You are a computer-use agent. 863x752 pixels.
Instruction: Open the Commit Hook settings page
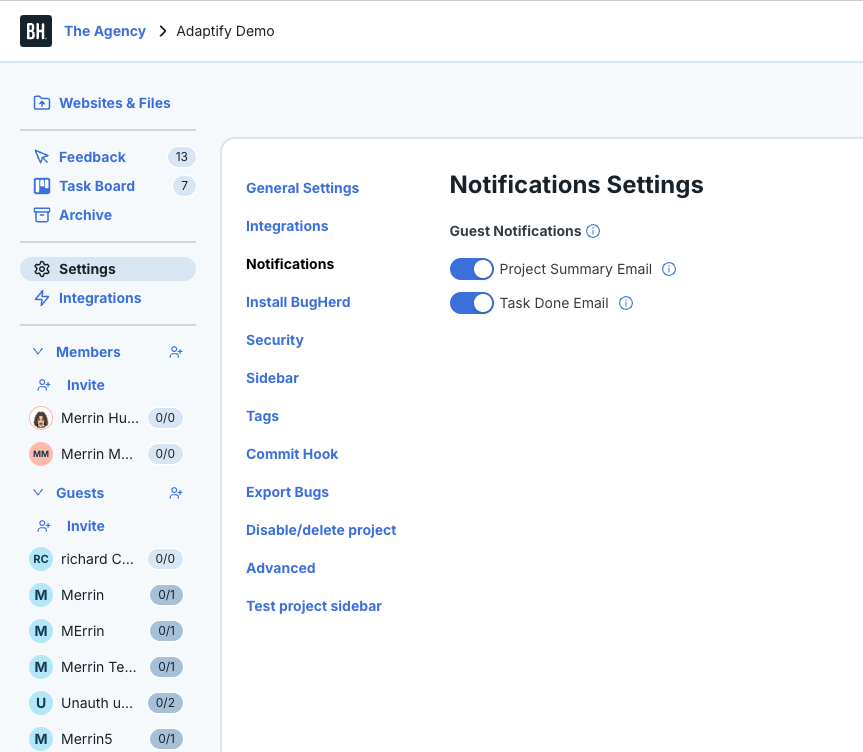[292, 454]
